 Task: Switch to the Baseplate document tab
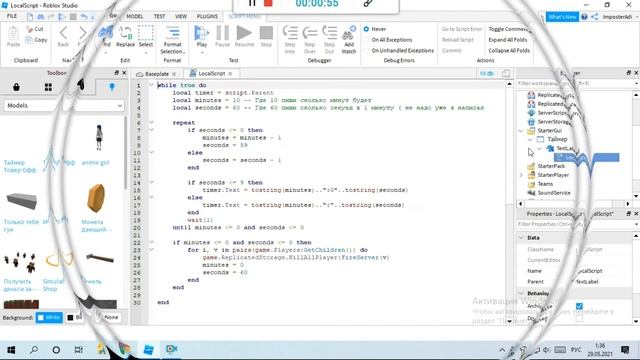157,74
